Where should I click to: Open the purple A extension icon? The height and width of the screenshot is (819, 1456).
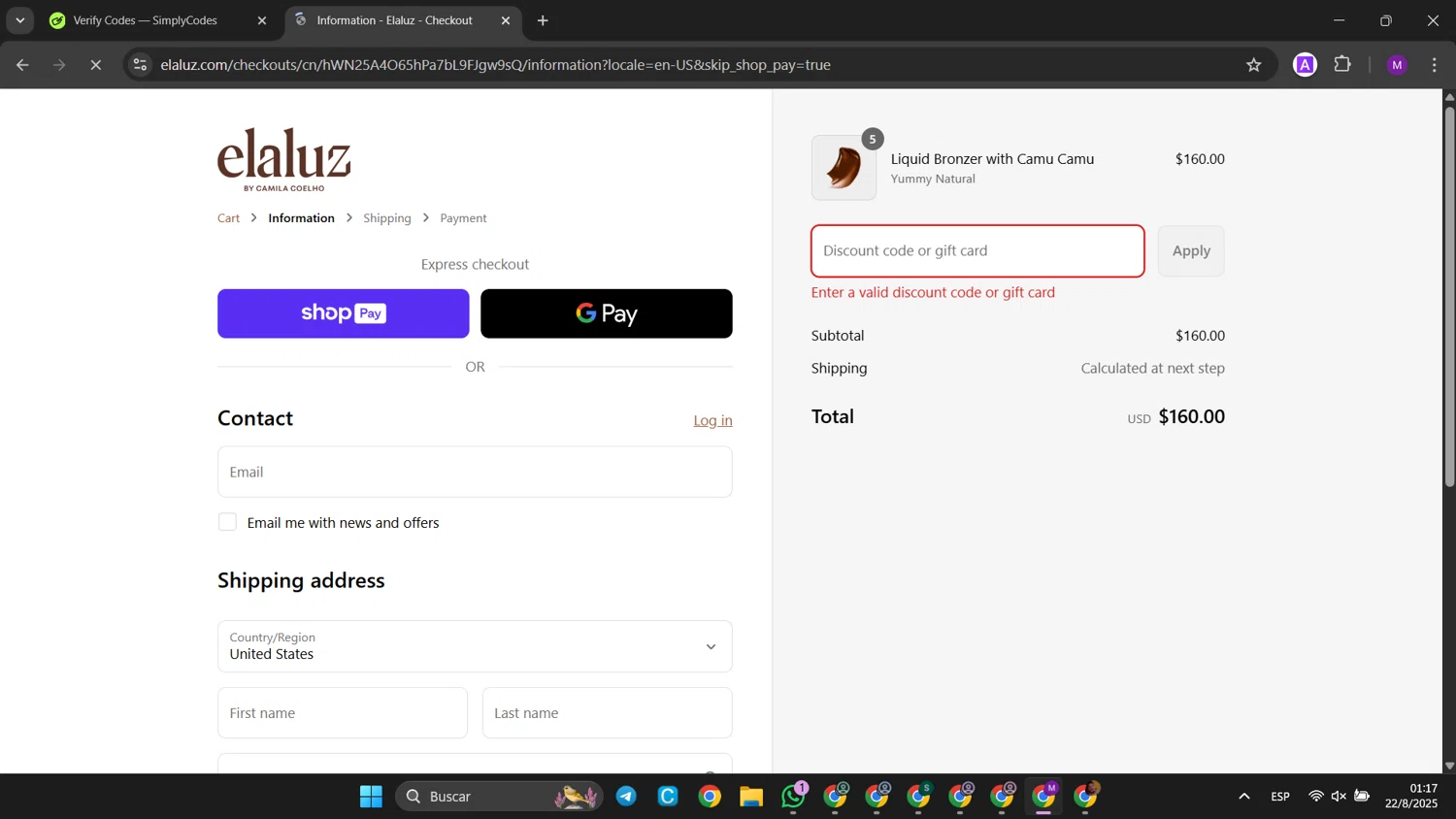click(x=1305, y=65)
